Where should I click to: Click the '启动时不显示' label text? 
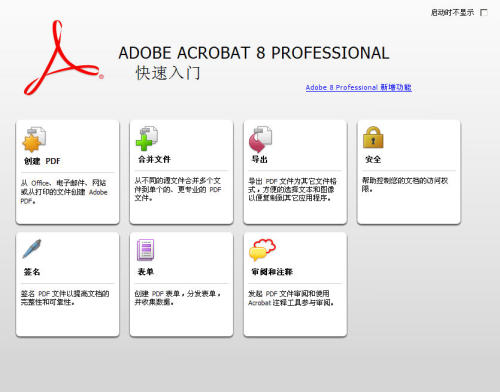452,13
